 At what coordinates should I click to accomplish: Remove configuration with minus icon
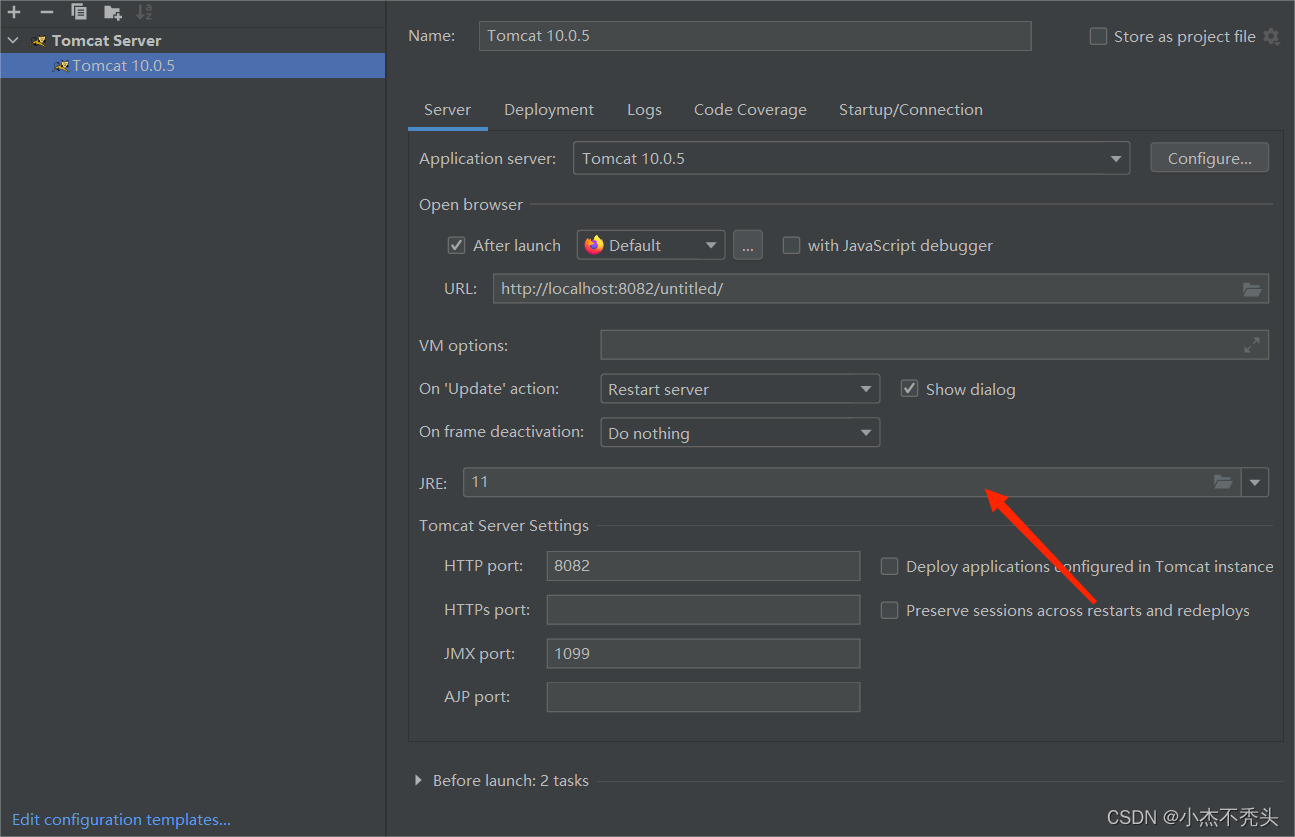click(x=47, y=12)
